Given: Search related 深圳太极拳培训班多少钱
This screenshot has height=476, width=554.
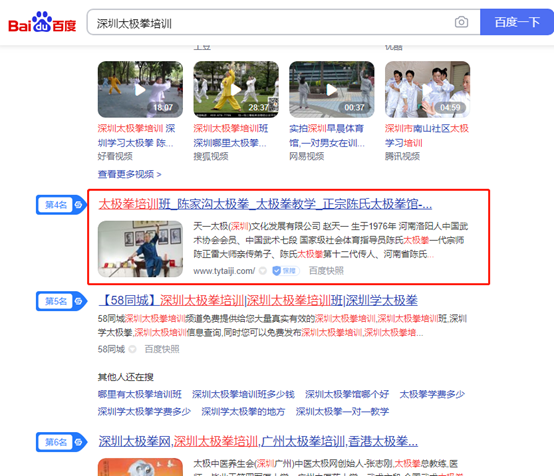Looking at the screenshot, I should point(243,394).
